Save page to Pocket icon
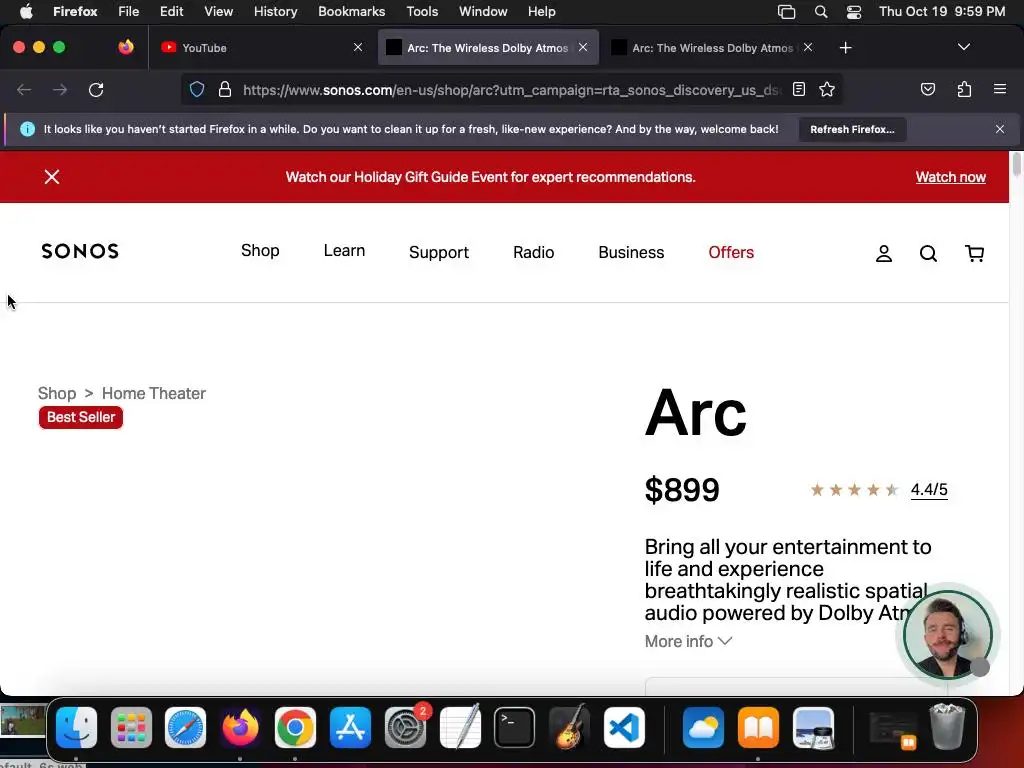This screenshot has height=768, width=1024. [927, 89]
